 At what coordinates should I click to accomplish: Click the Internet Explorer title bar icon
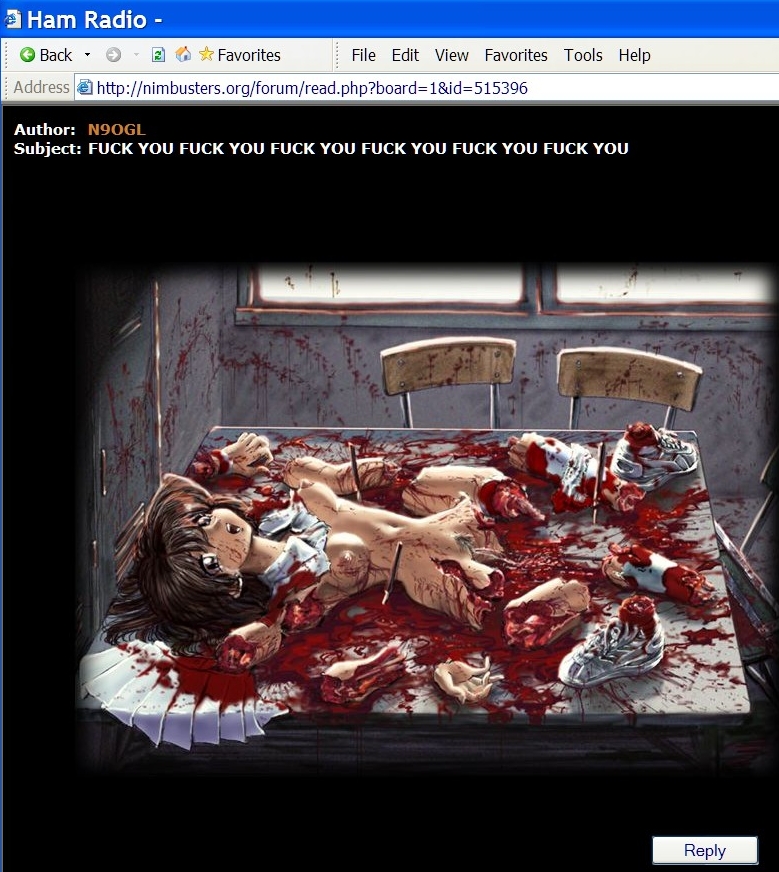[12, 19]
